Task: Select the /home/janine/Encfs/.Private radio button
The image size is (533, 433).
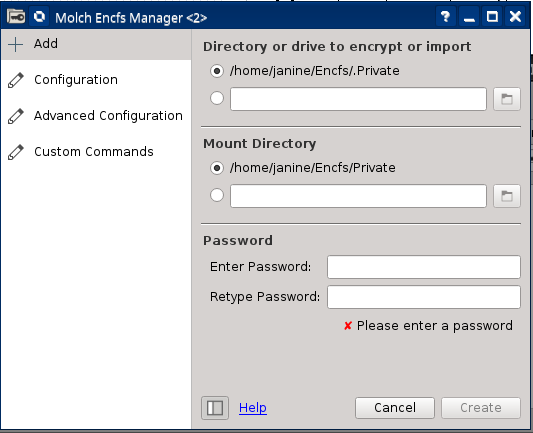Action: (x=217, y=71)
